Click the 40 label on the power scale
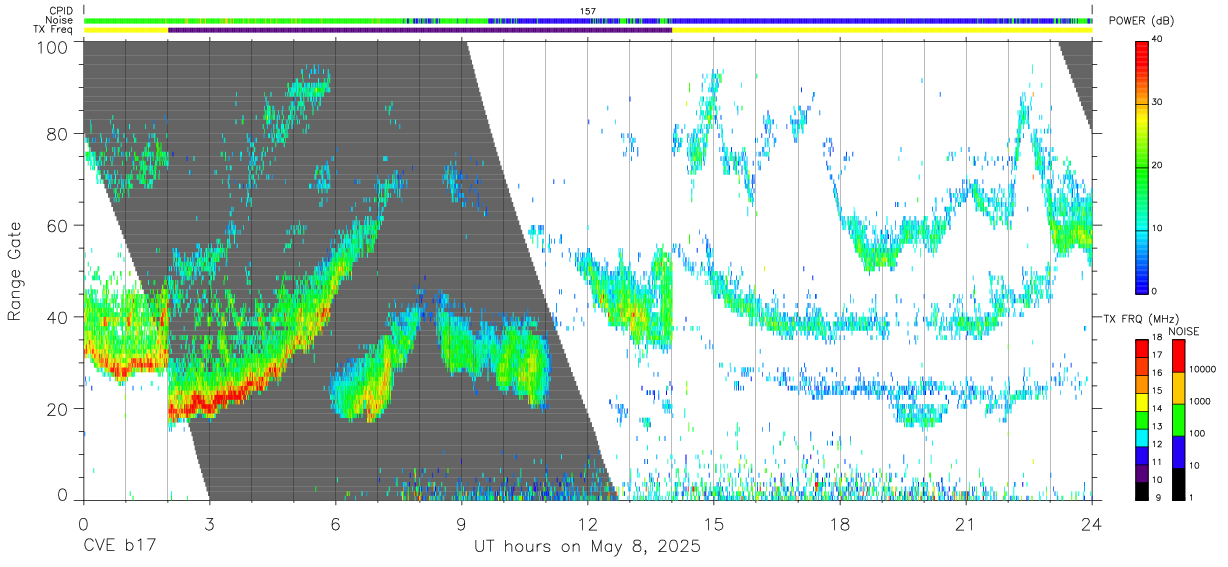 click(x=1158, y=39)
